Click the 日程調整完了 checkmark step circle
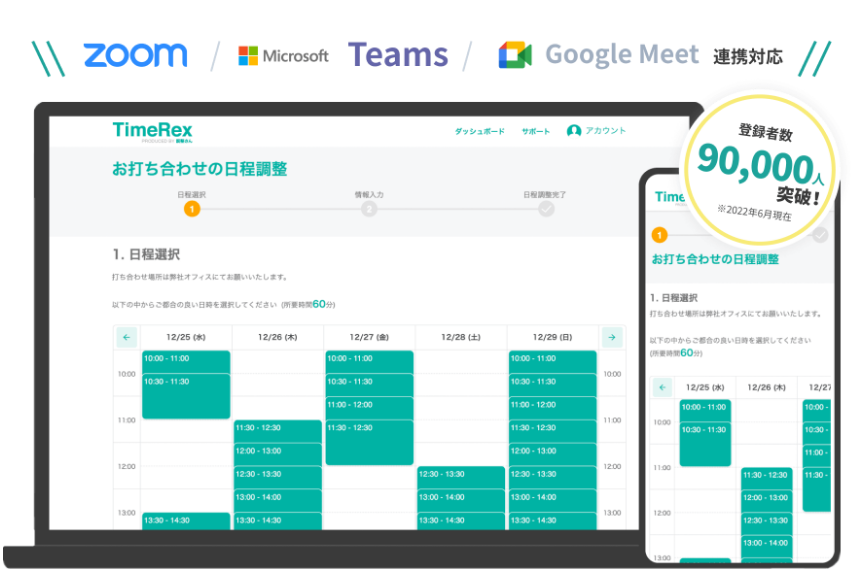This screenshot has width=856, height=587. click(546, 209)
